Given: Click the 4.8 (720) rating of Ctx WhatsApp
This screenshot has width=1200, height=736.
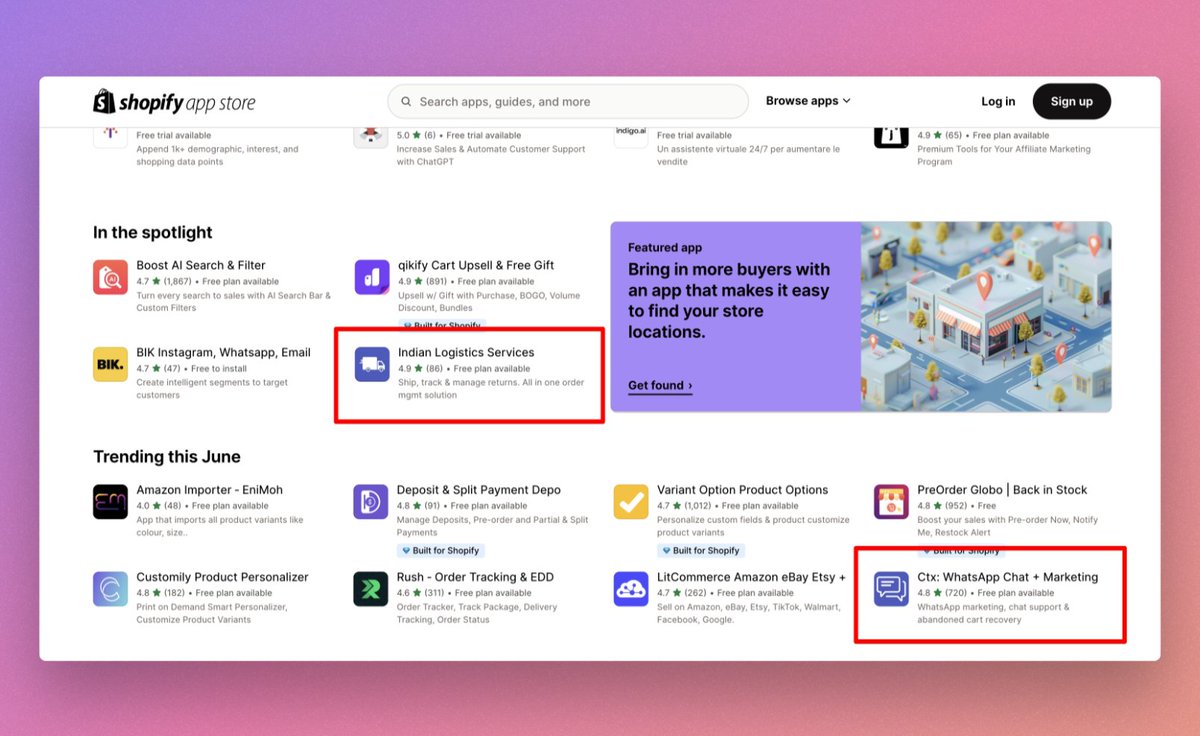Looking at the screenshot, I should 942,593.
